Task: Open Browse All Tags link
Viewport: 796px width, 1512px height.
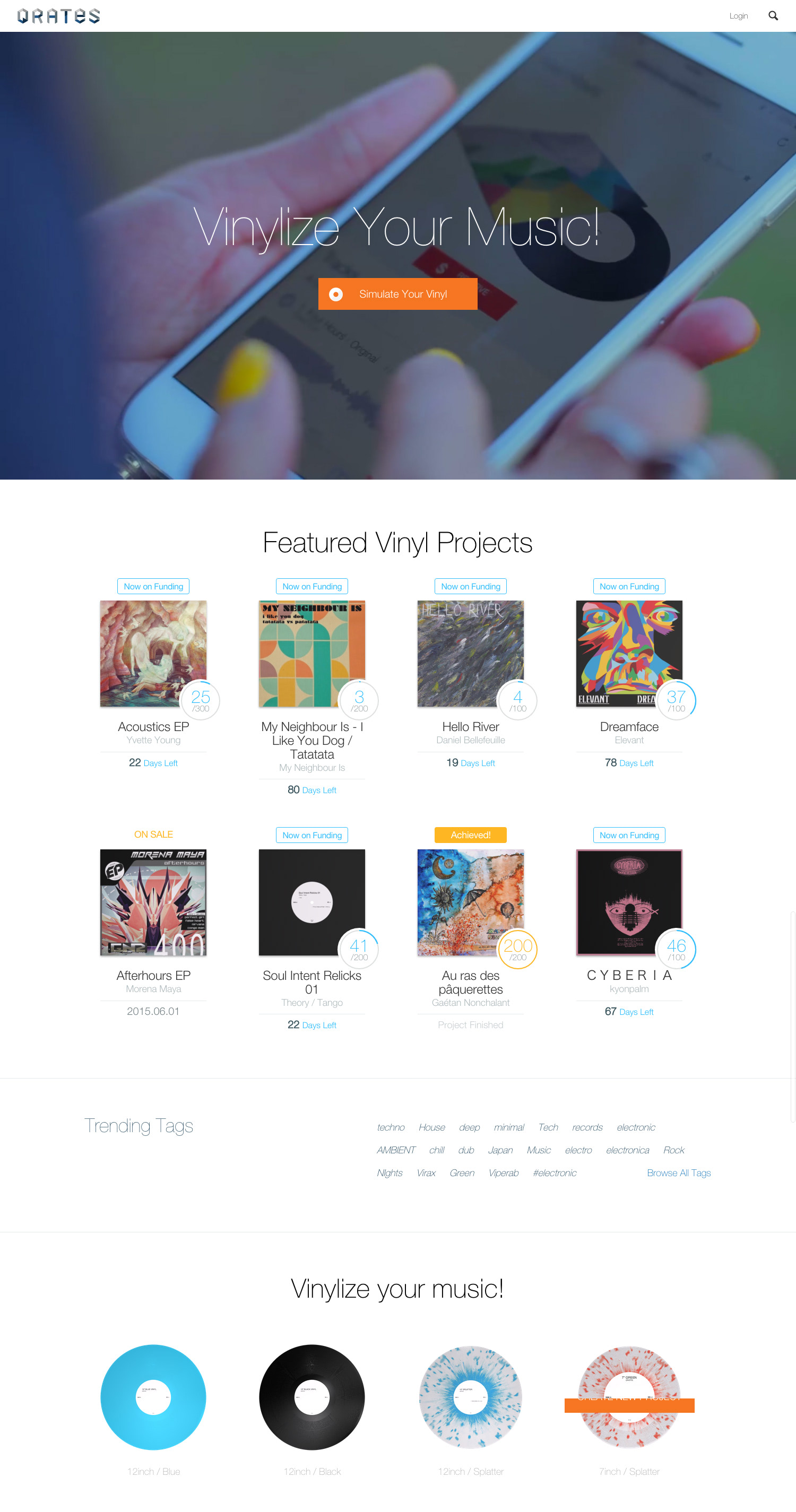Action: [679, 1173]
